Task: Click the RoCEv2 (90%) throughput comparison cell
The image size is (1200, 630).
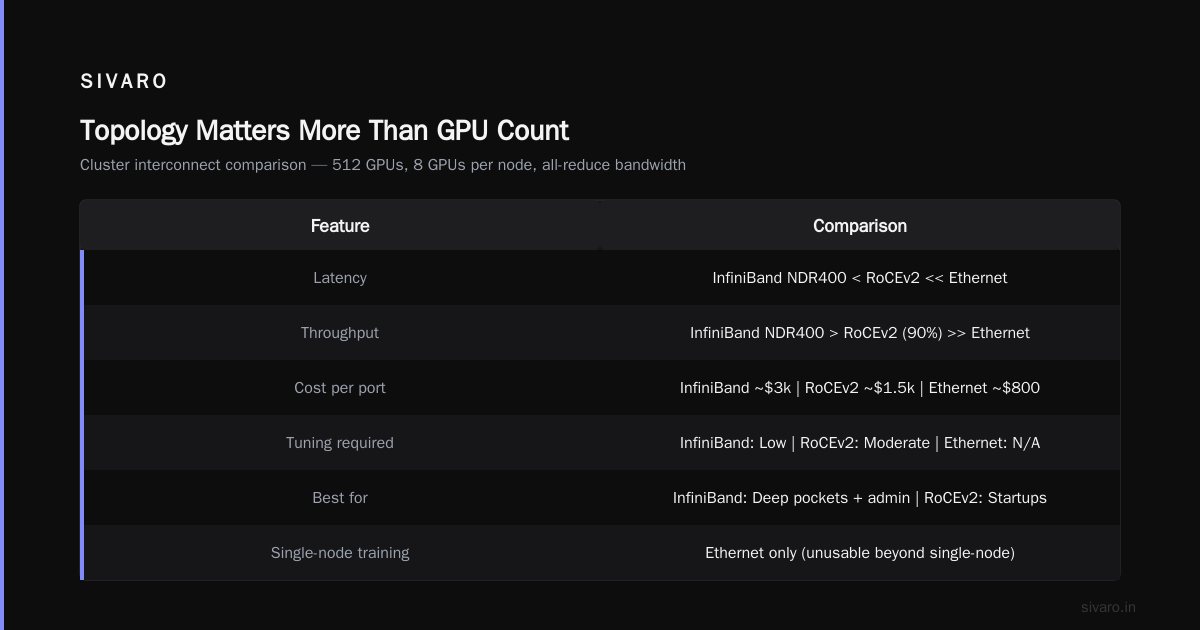Action: pos(860,333)
